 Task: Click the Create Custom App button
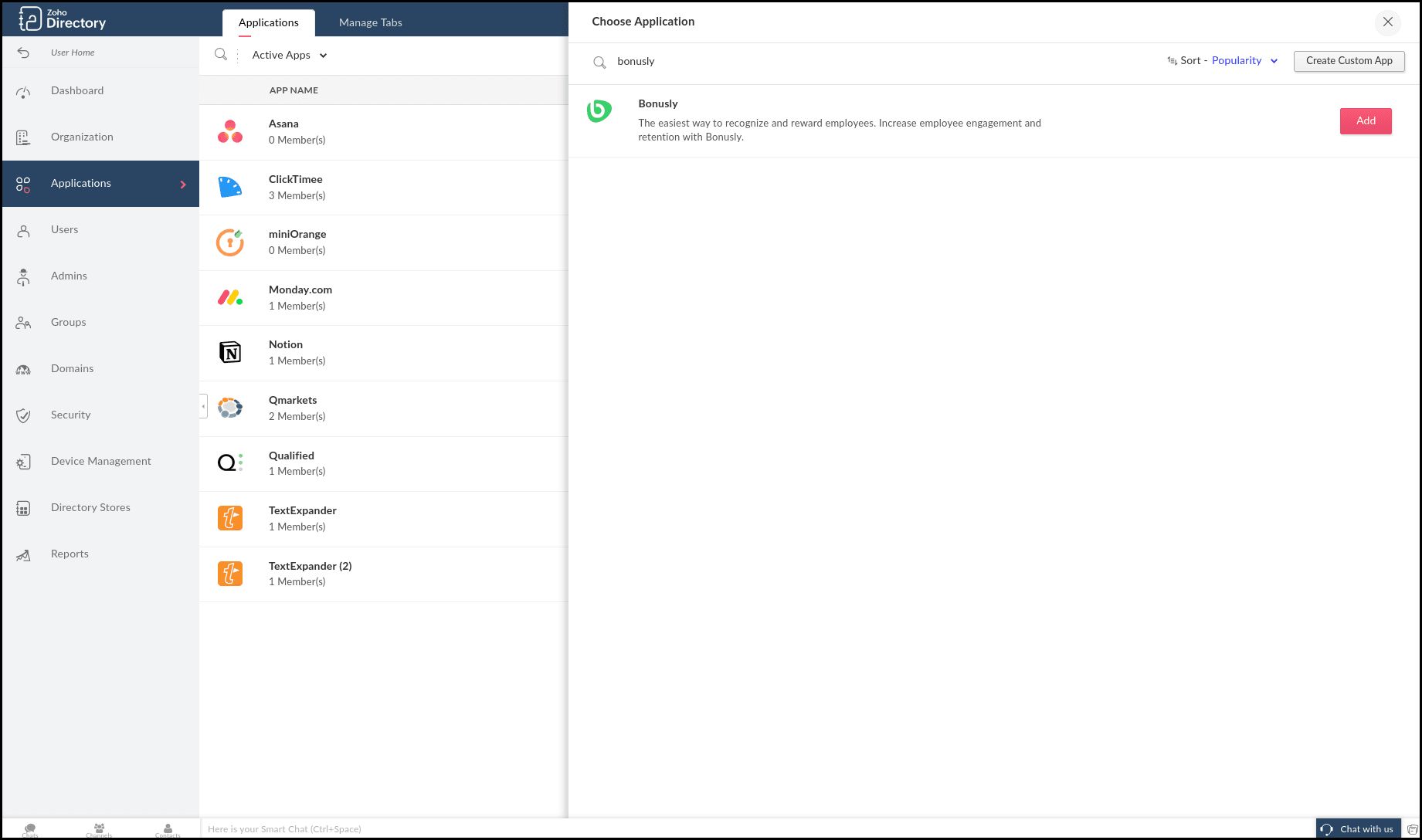tap(1349, 61)
